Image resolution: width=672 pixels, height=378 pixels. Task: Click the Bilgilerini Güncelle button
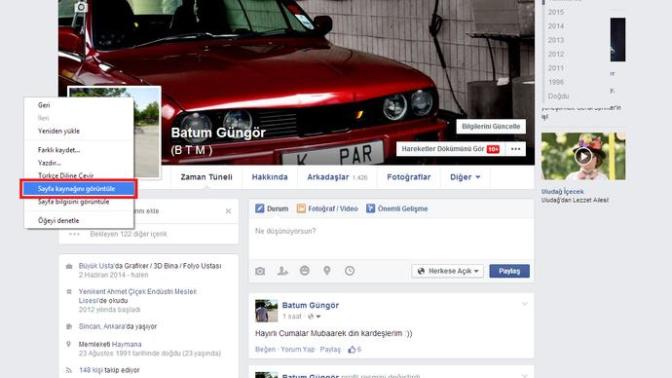point(491,126)
